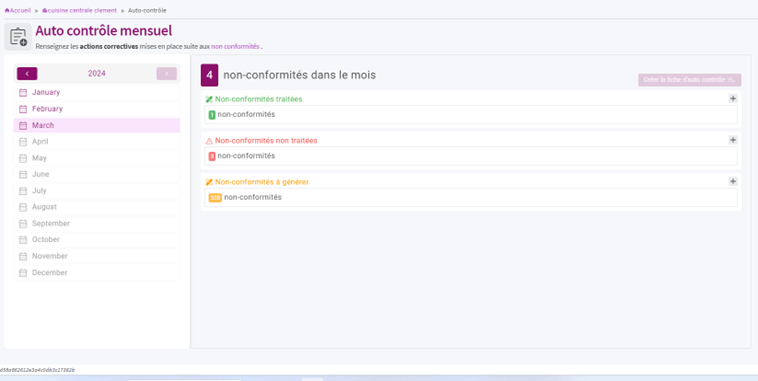This screenshot has height=381, width=758.
Task: Click the green icon beside Non-conformités traitées
Action: pyautogui.click(x=209, y=99)
